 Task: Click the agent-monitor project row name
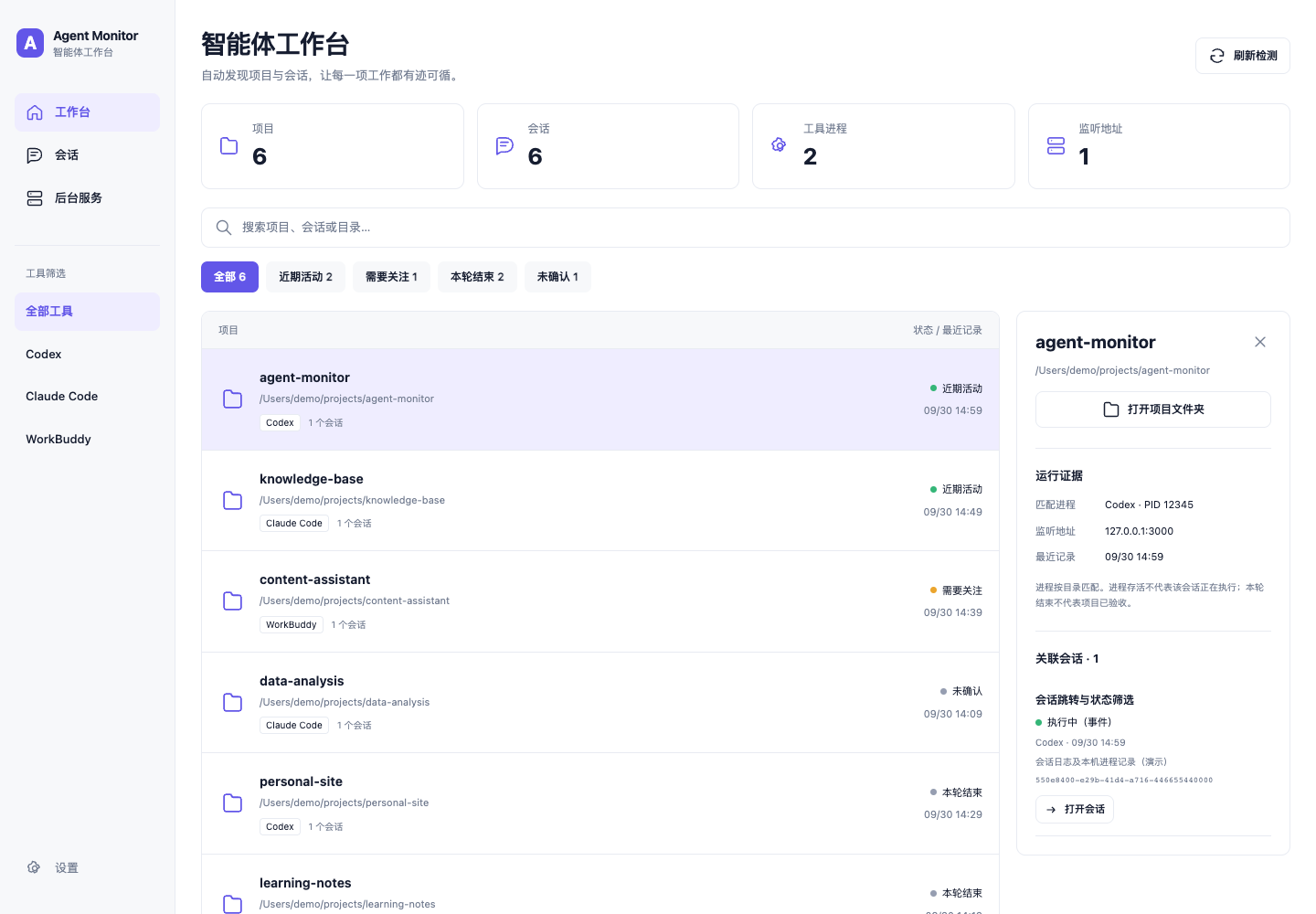click(304, 377)
